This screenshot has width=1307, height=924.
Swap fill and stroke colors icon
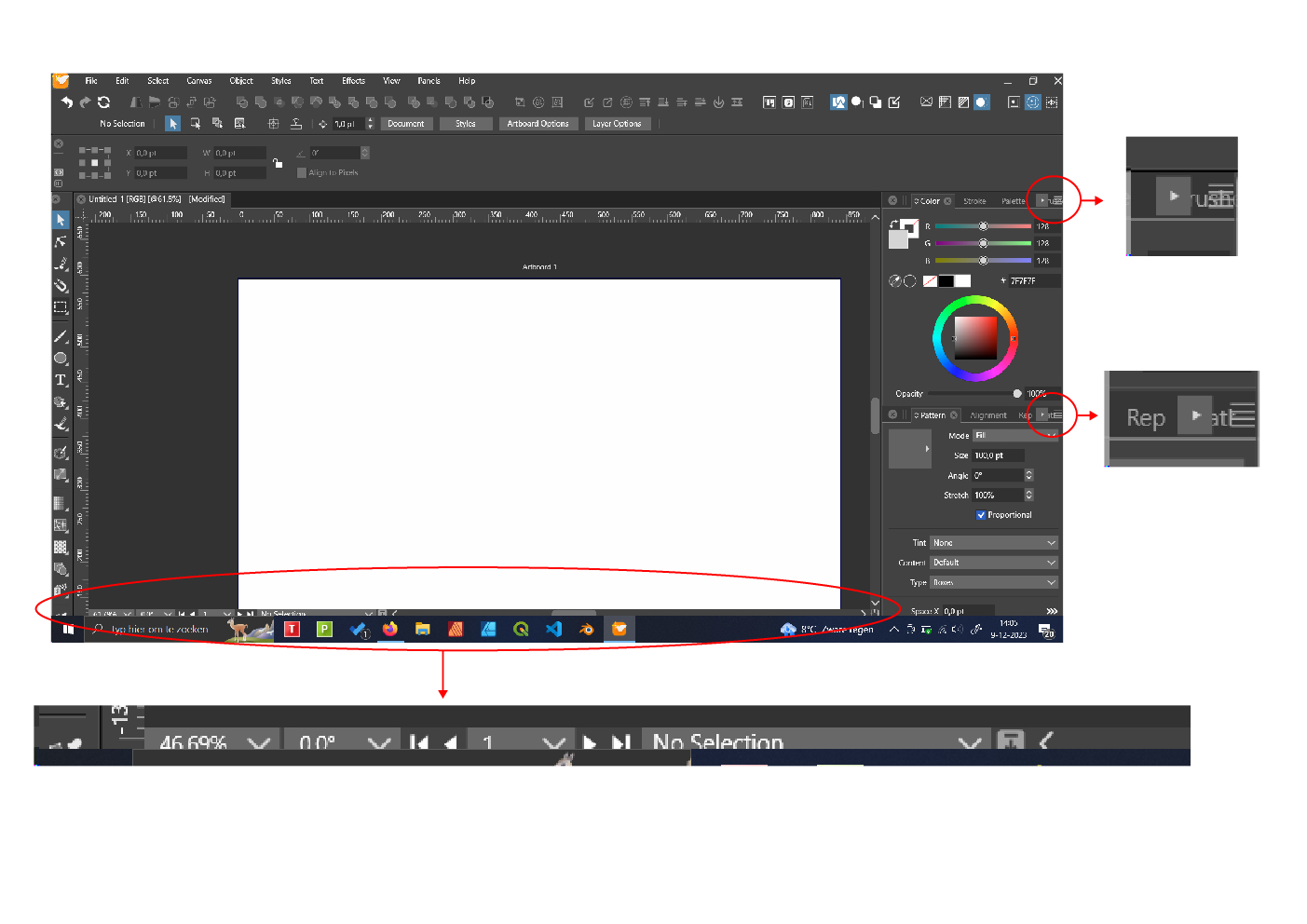(x=893, y=224)
